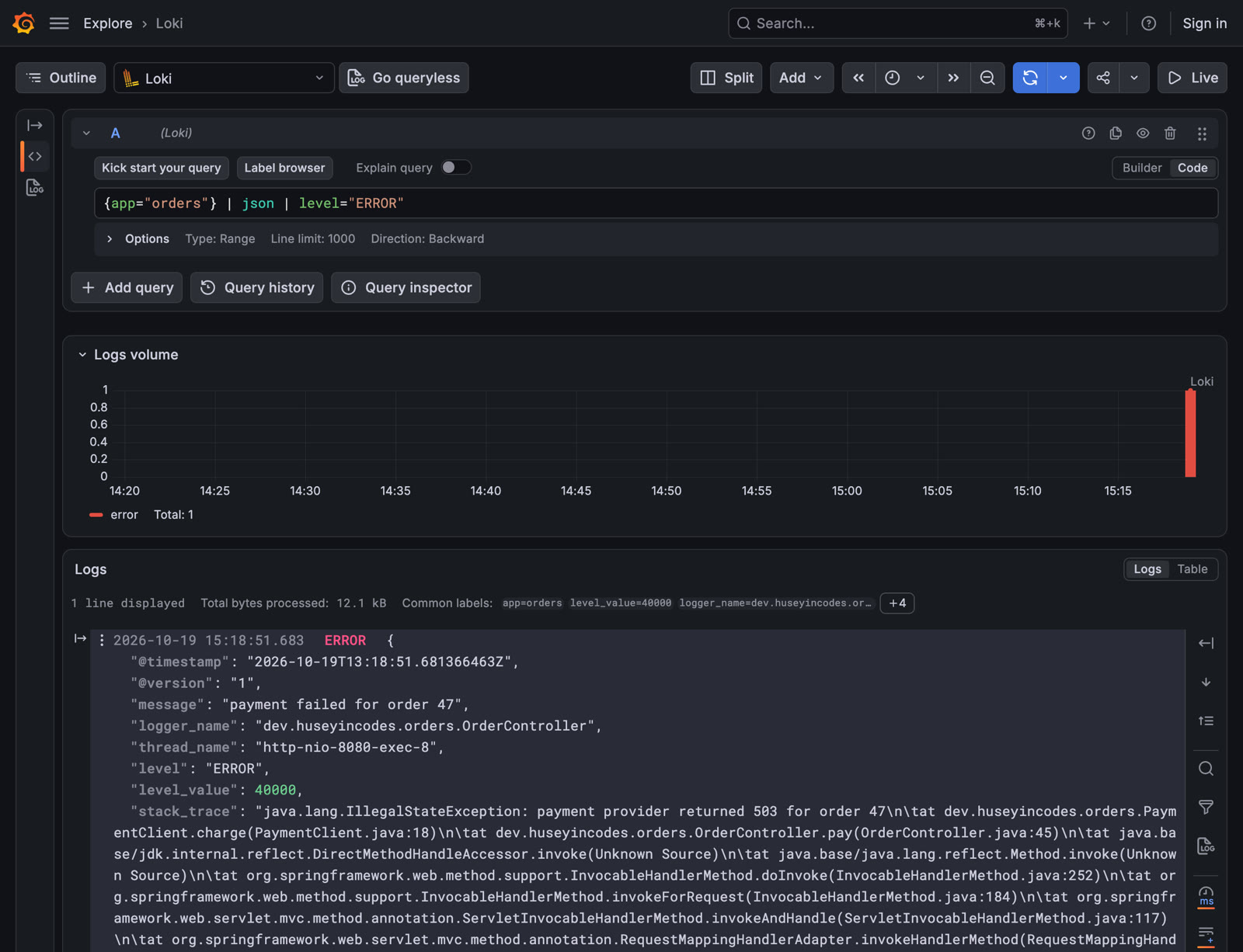The height and width of the screenshot is (952, 1243).
Task: Zoom out the time range
Action: pos(987,78)
